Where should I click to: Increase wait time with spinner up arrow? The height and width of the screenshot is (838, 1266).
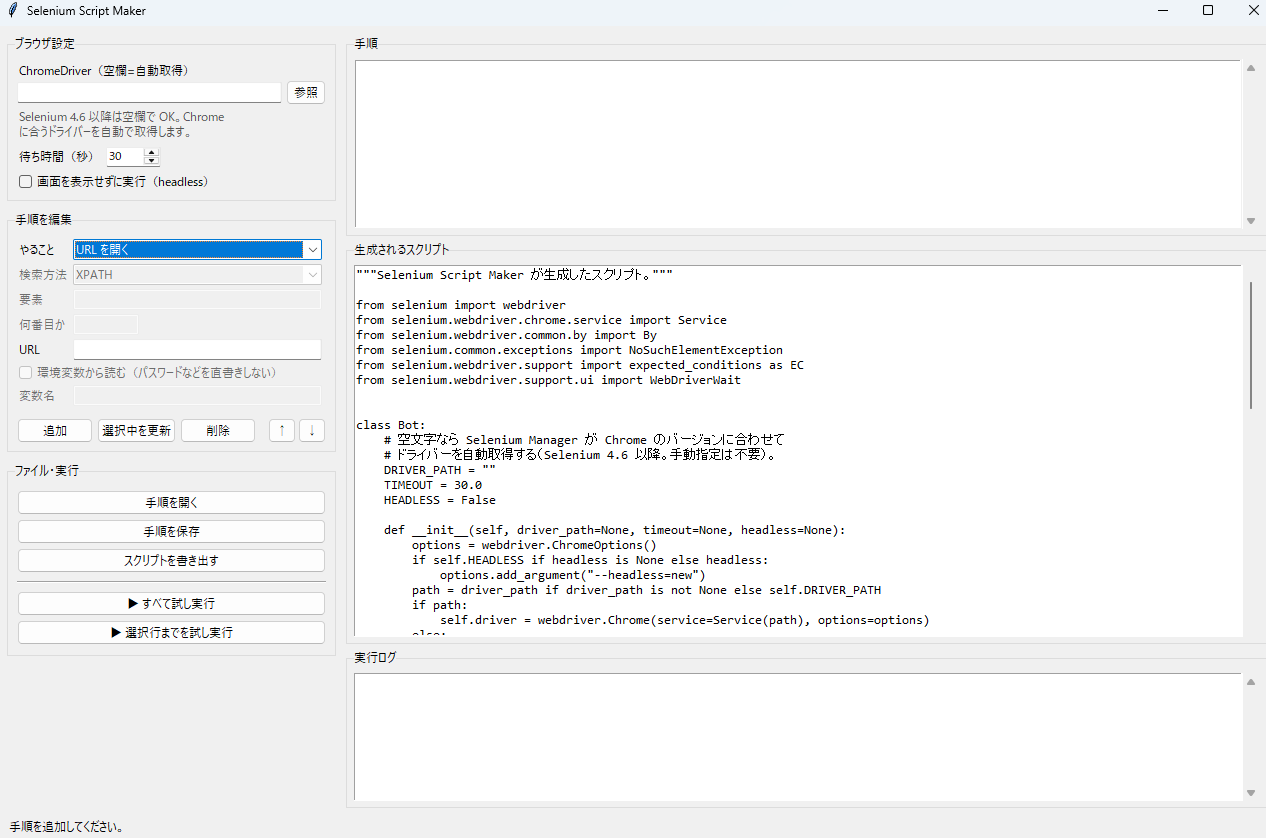151,152
